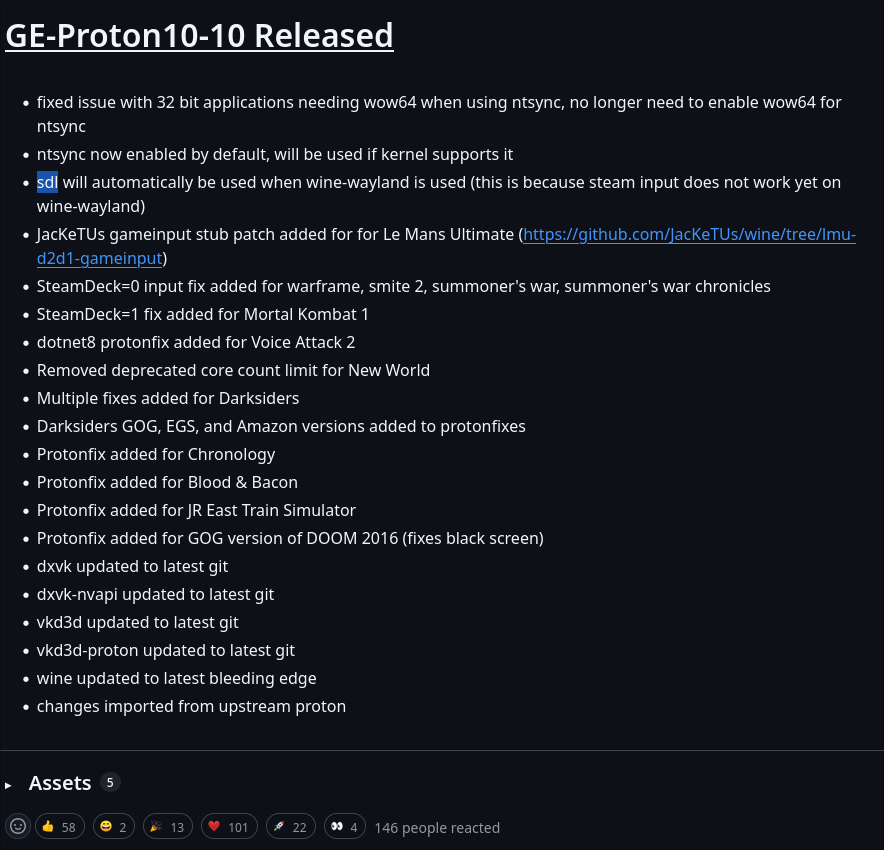Open the GE-Proton10-10 Released title link
Viewport: 884px width, 850px height.
(199, 36)
